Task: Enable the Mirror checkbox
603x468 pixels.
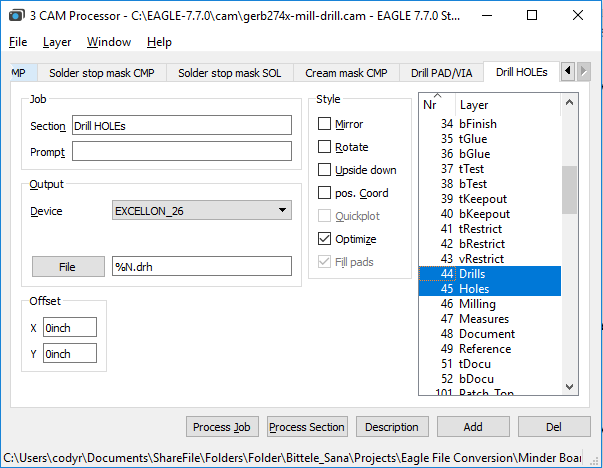Action: pyautogui.click(x=325, y=124)
